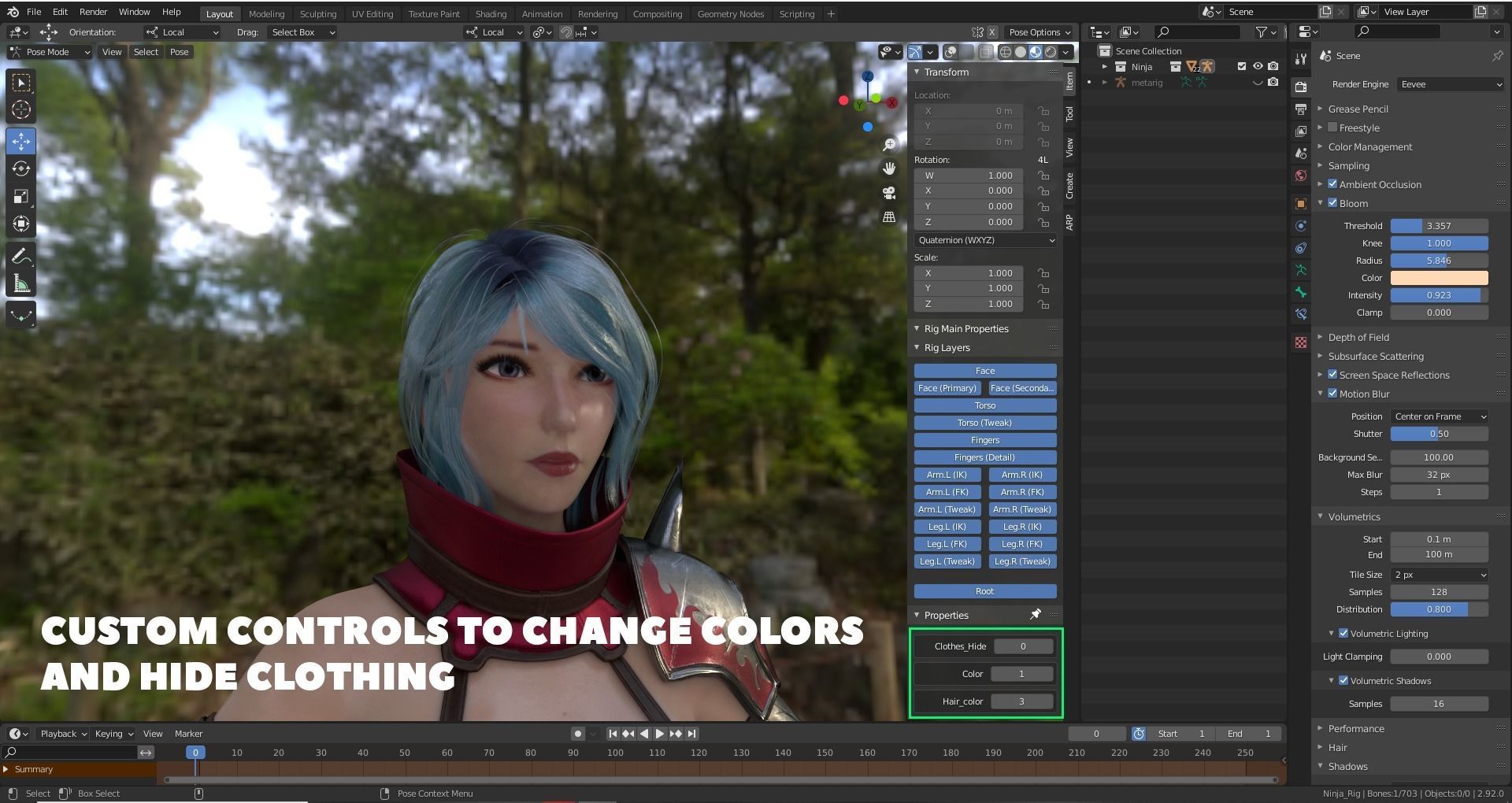
Task: Open Texture properties checker icon
Action: (1300, 342)
